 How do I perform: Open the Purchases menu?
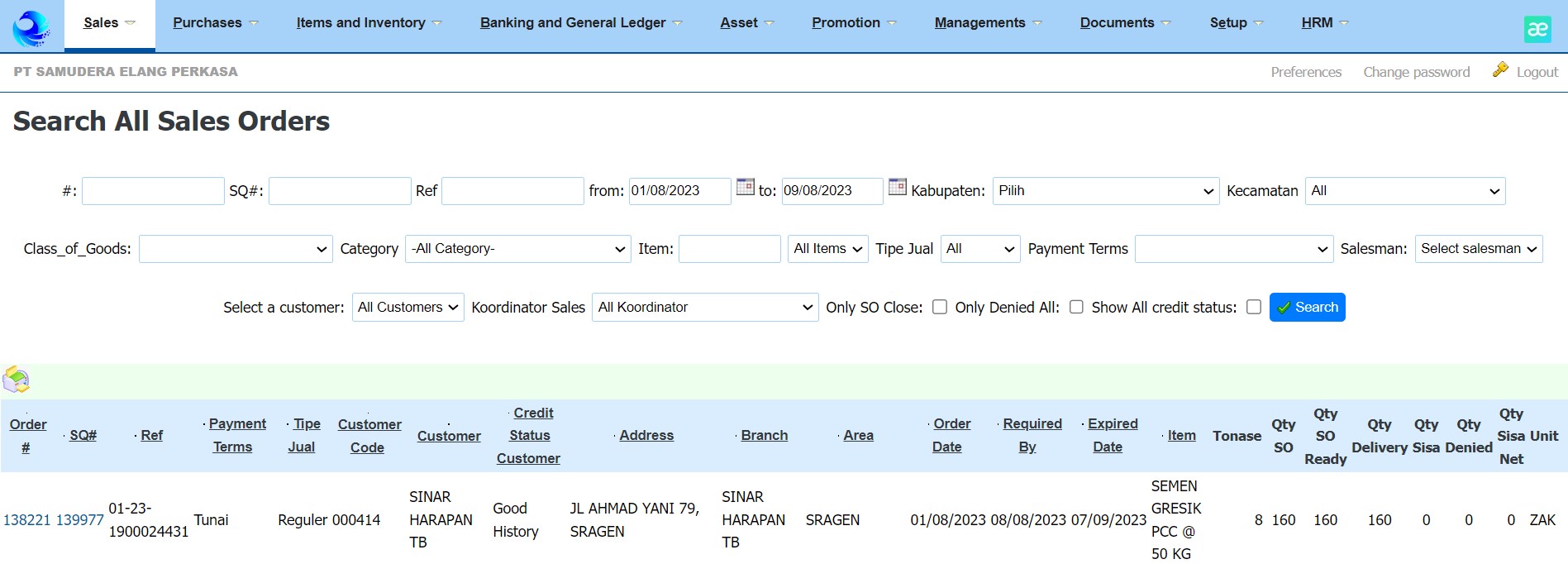[214, 23]
